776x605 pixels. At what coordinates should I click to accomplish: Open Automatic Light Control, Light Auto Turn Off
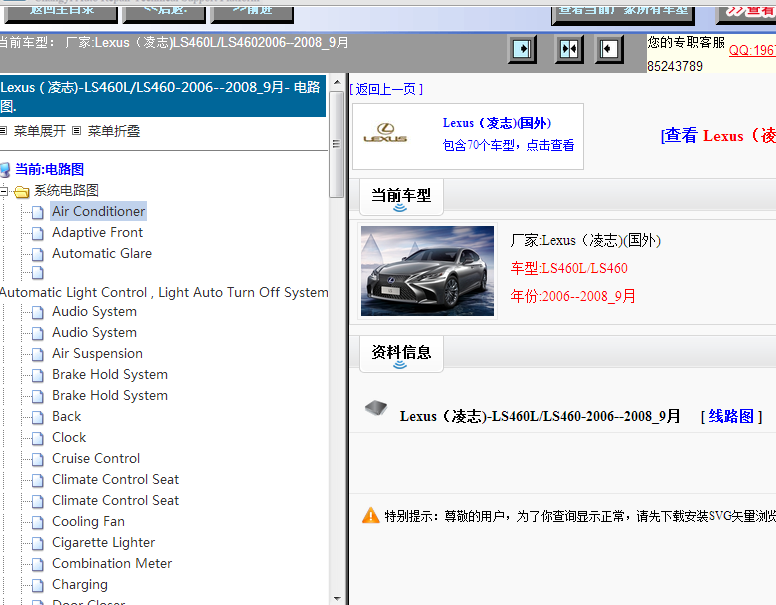click(164, 293)
